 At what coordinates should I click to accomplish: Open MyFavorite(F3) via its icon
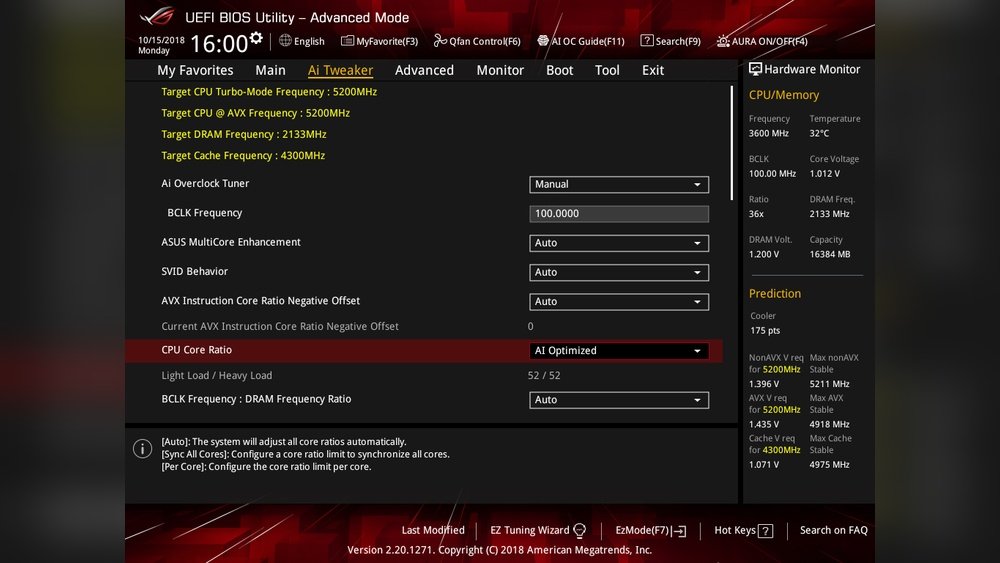tap(347, 41)
